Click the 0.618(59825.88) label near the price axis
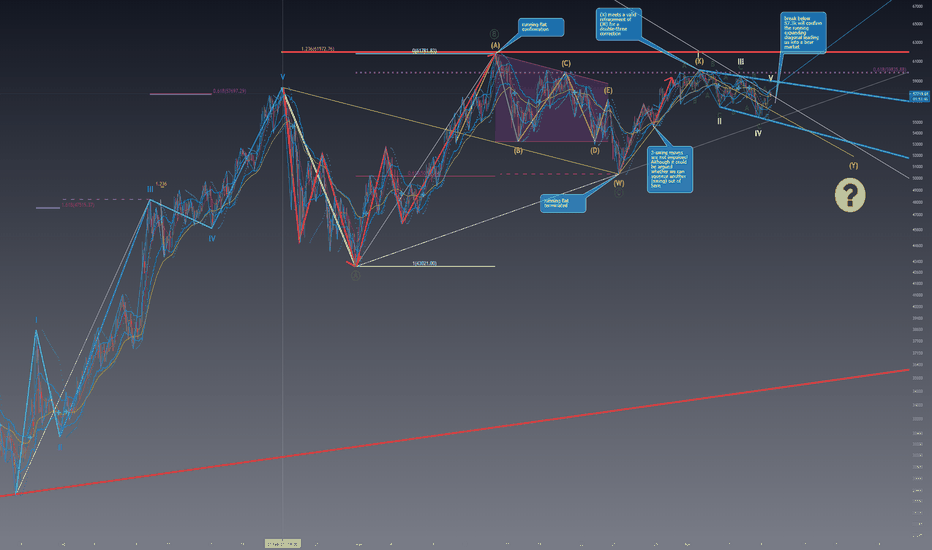This screenshot has width=932, height=550. click(x=889, y=70)
